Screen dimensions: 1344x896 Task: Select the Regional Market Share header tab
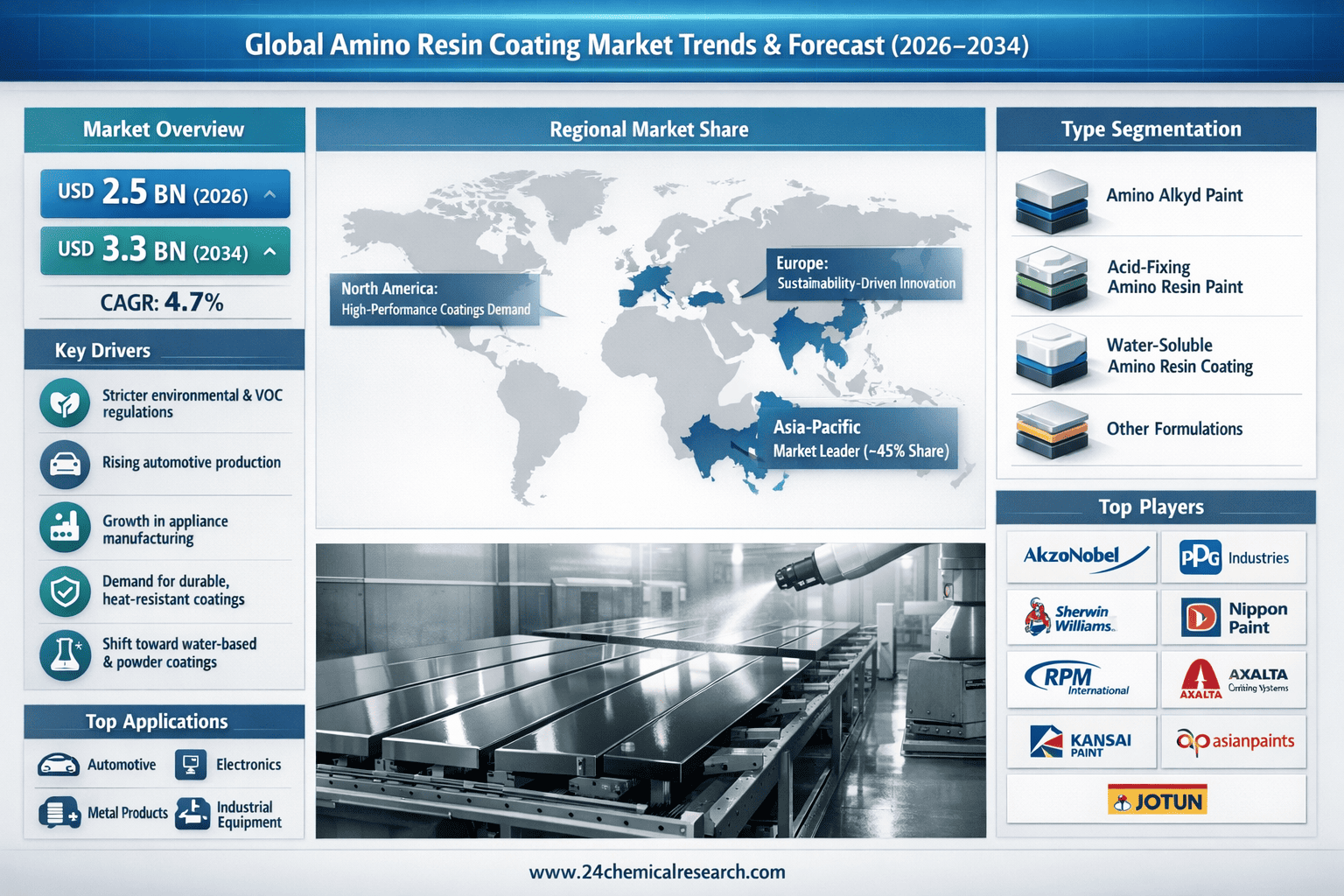pyautogui.click(x=649, y=129)
